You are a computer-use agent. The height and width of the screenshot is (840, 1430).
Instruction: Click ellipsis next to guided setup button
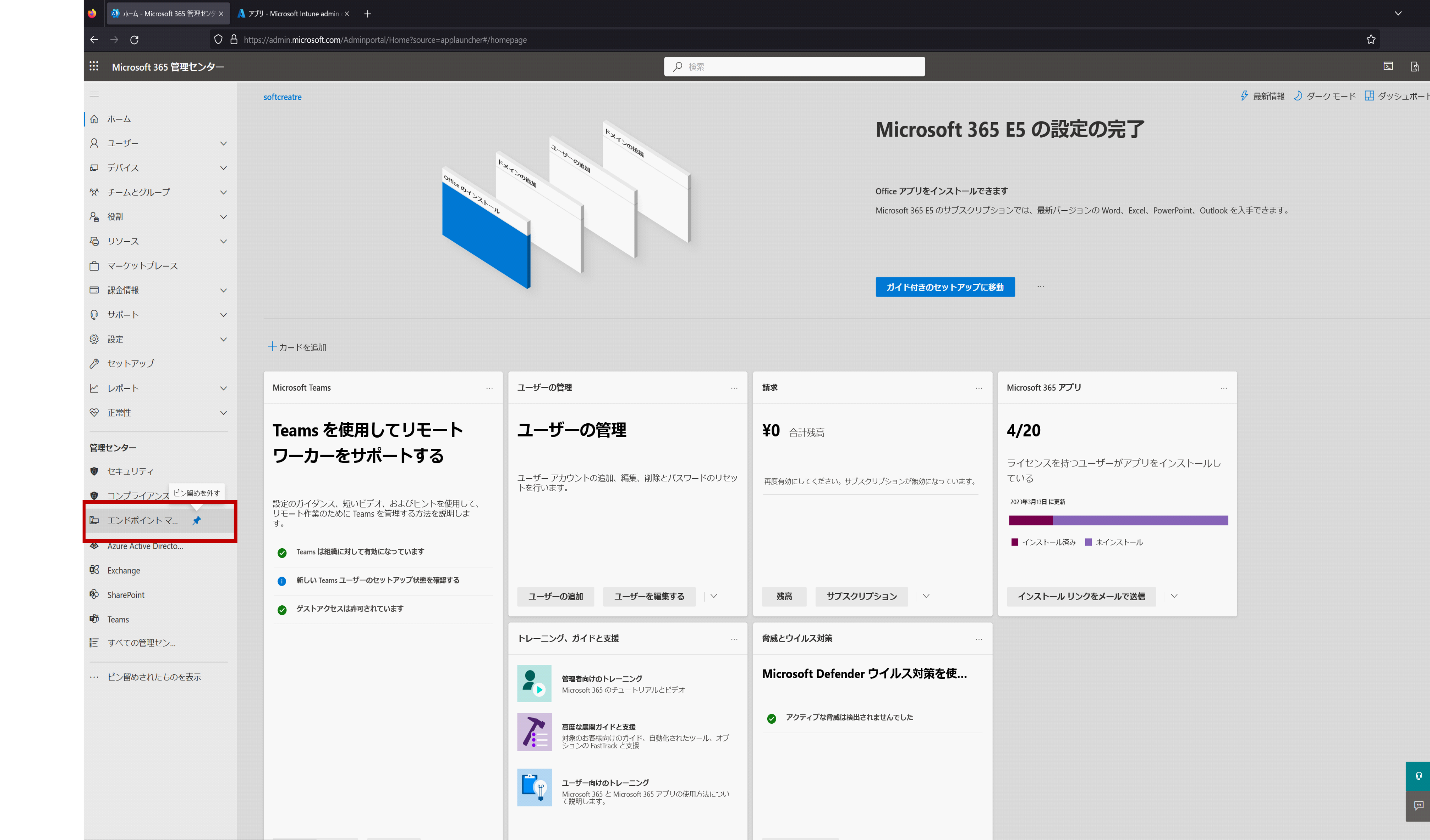click(1040, 286)
